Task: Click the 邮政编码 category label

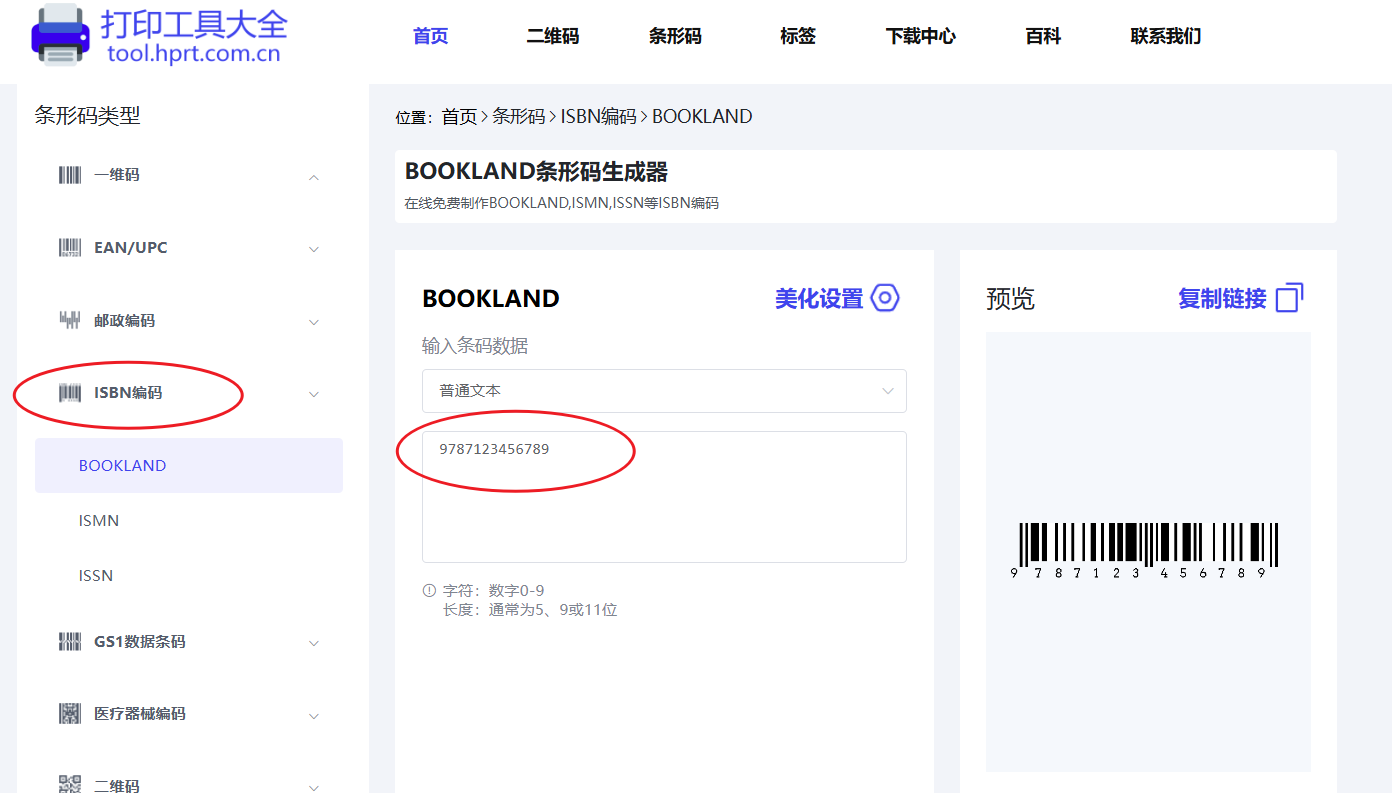Action: tap(124, 321)
